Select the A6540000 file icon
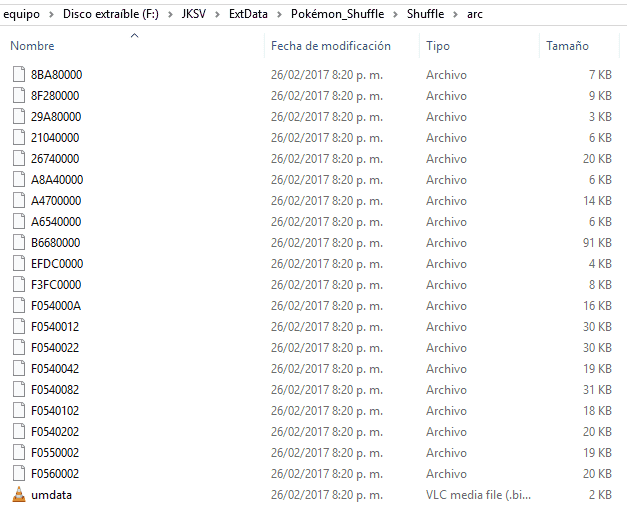The height and width of the screenshot is (515, 627). [19, 222]
